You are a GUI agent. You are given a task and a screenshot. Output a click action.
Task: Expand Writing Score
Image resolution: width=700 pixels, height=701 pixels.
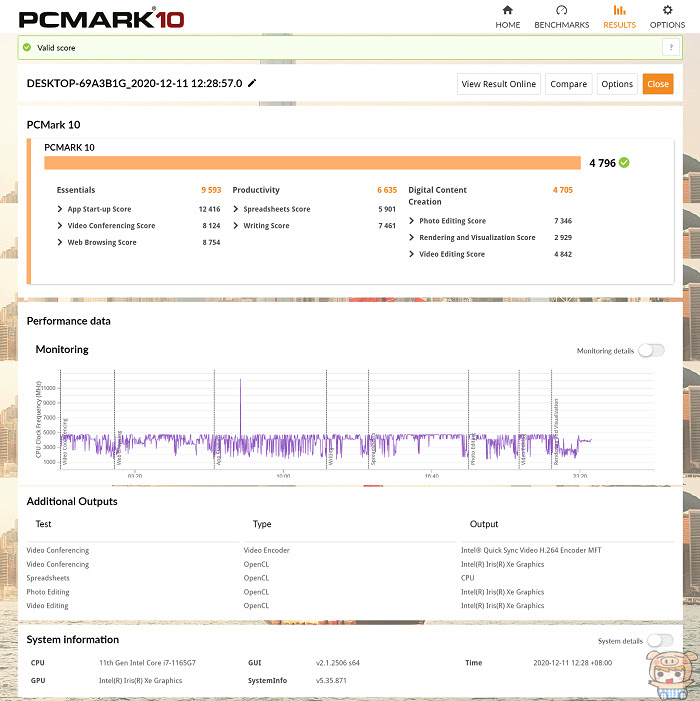(236, 225)
